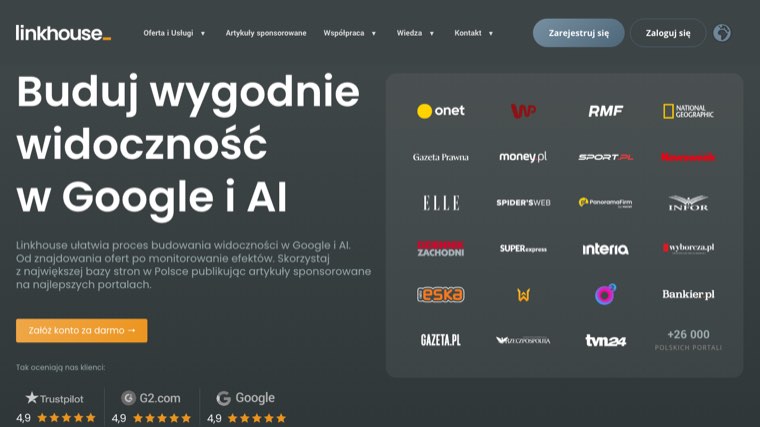This screenshot has width=760, height=427.
Task: Click the Bankier.pl logo
Action: coord(688,294)
